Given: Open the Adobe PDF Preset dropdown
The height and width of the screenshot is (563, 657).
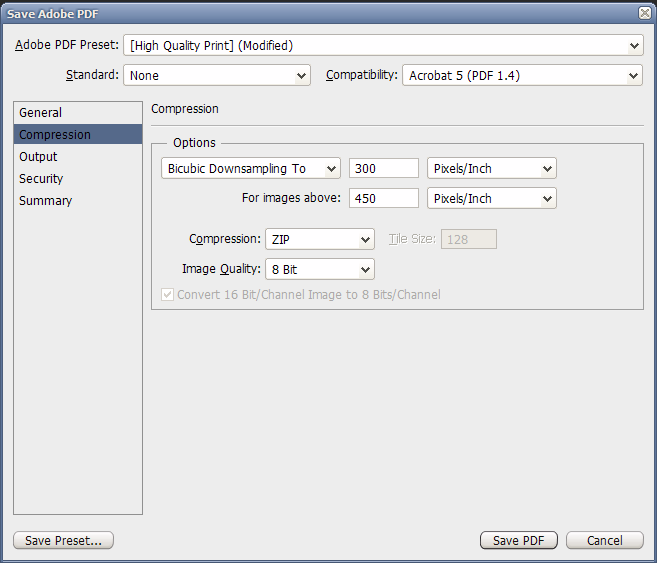Looking at the screenshot, I should tap(383, 45).
